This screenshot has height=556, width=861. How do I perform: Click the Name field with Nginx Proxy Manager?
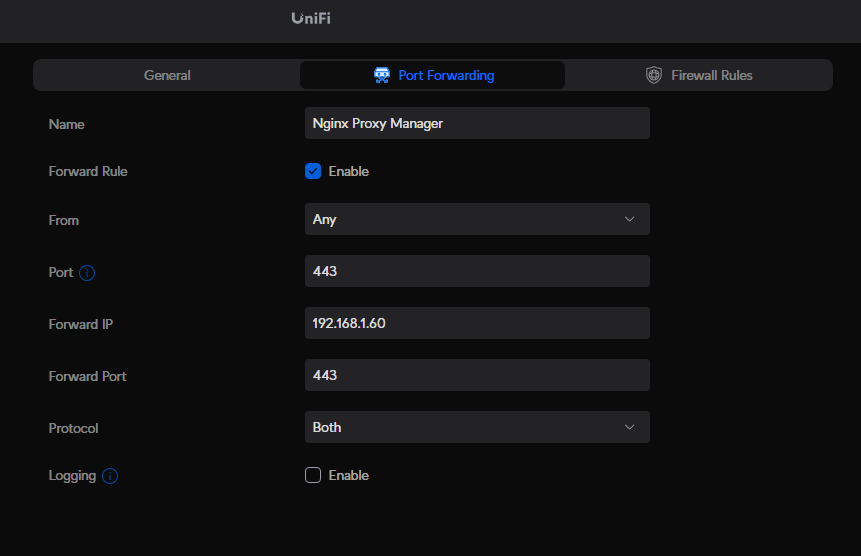pos(477,123)
